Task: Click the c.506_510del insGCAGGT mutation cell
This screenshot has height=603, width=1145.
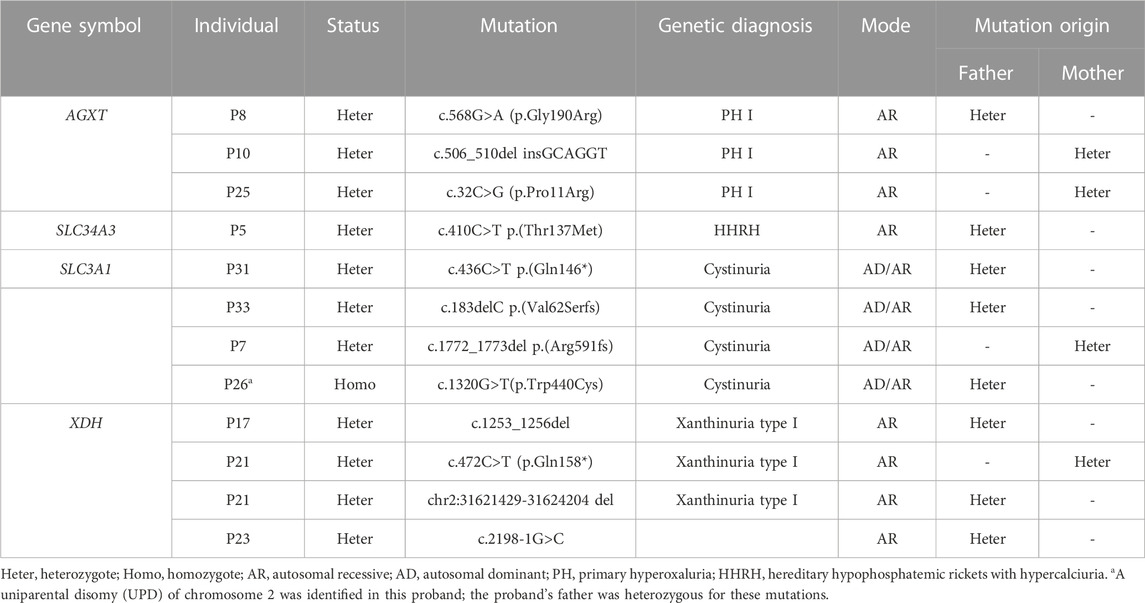Action: pos(519,153)
